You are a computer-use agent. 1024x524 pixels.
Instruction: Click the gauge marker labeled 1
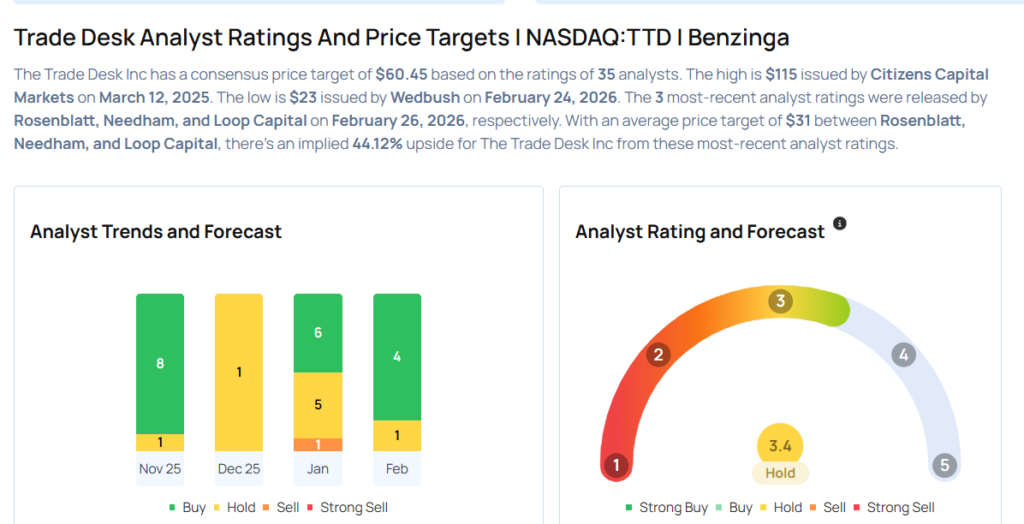point(617,465)
